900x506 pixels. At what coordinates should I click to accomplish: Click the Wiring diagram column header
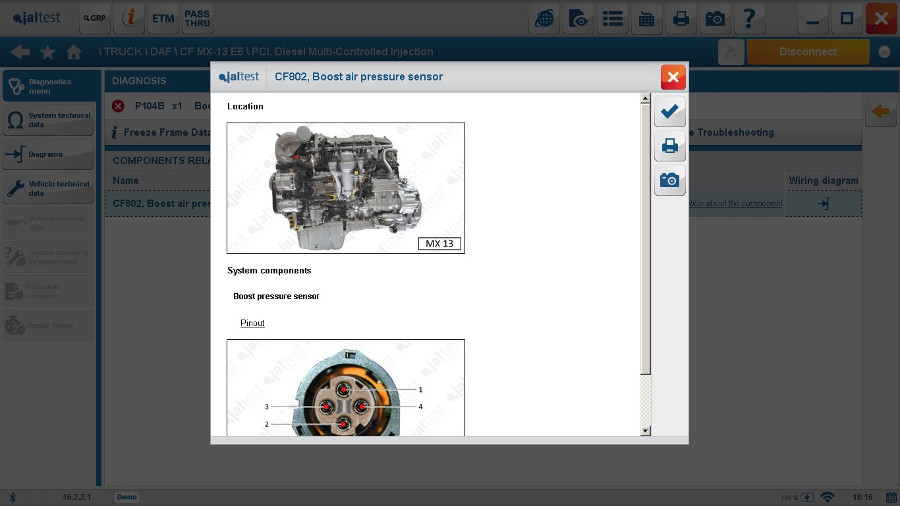coord(823,181)
